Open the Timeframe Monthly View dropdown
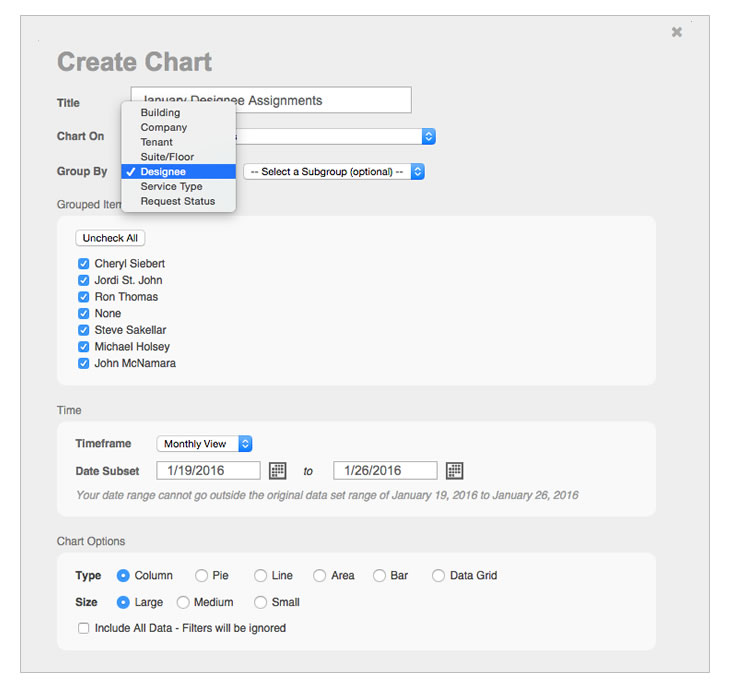 click(204, 444)
